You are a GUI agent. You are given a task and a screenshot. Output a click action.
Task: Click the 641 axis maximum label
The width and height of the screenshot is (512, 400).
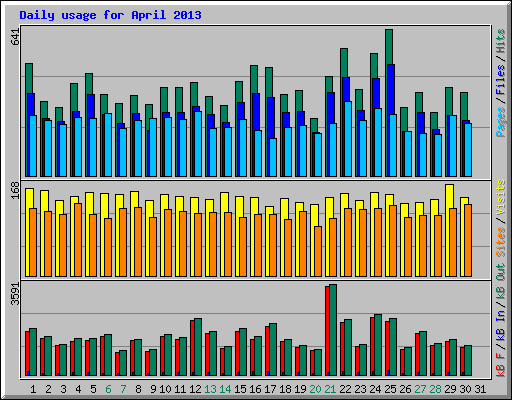(x=15, y=37)
